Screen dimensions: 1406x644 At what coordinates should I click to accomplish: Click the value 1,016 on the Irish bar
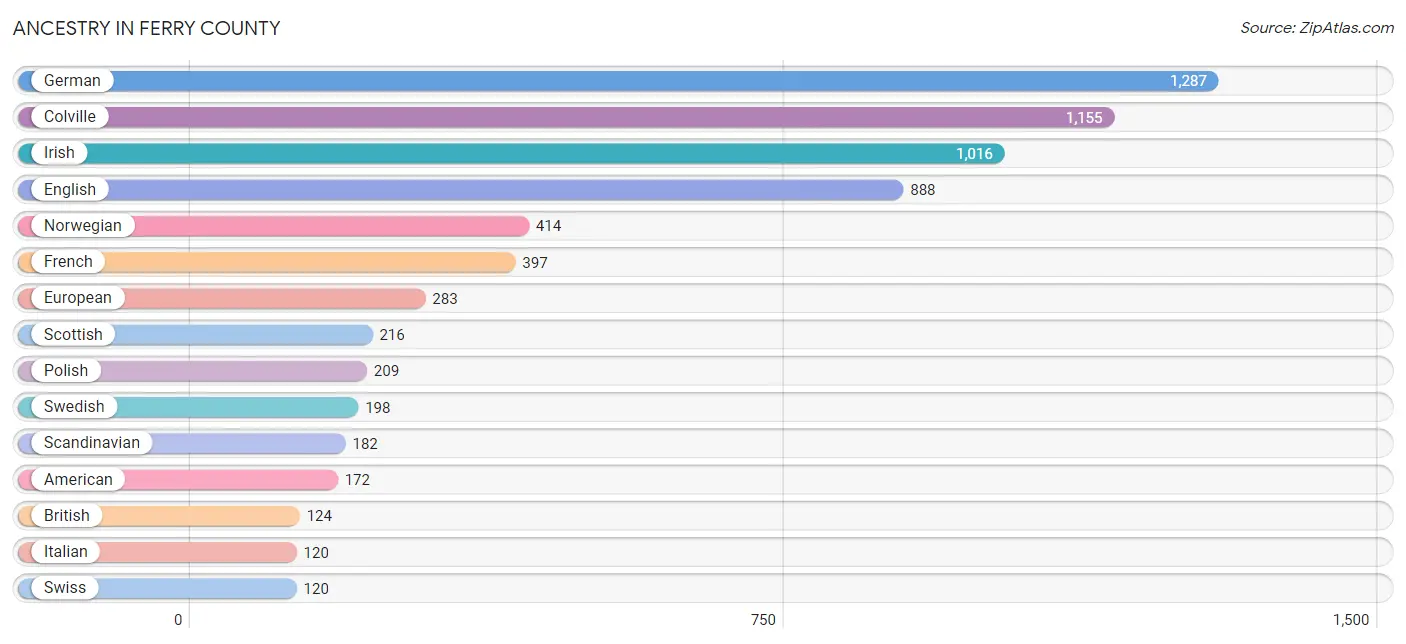(974, 154)
